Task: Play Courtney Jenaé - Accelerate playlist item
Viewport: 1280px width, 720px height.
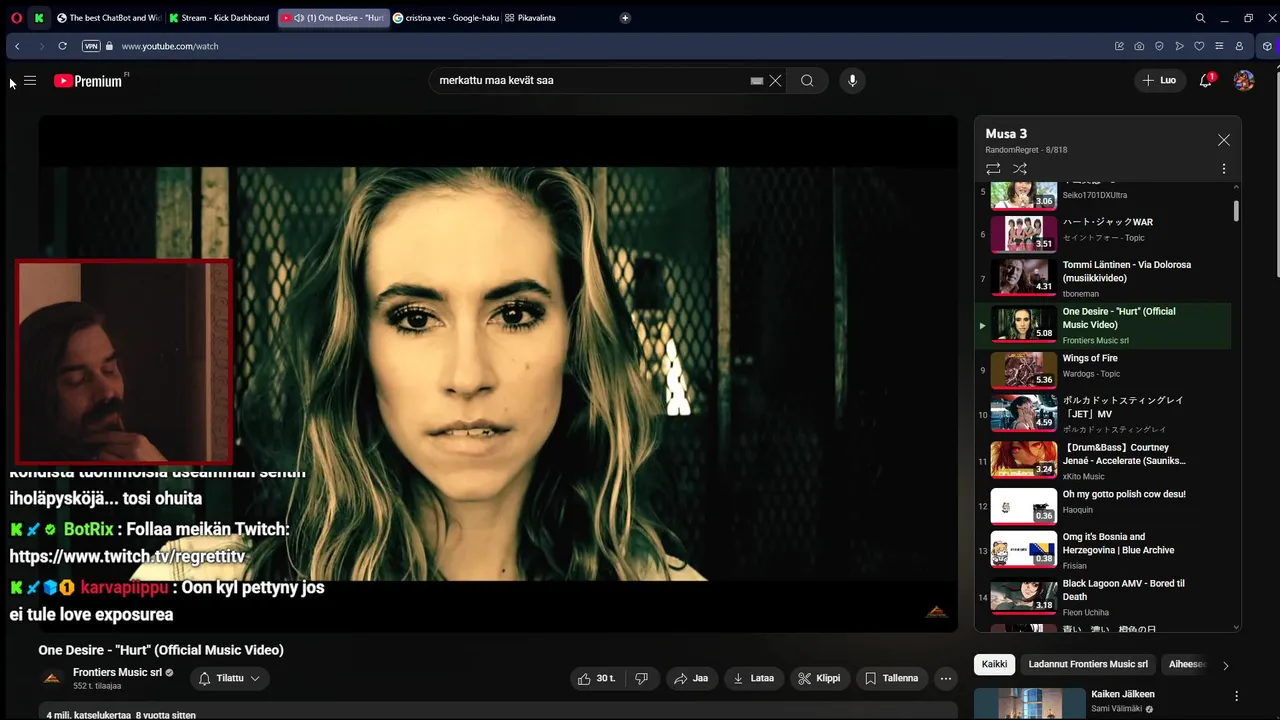Action: 1105,461
